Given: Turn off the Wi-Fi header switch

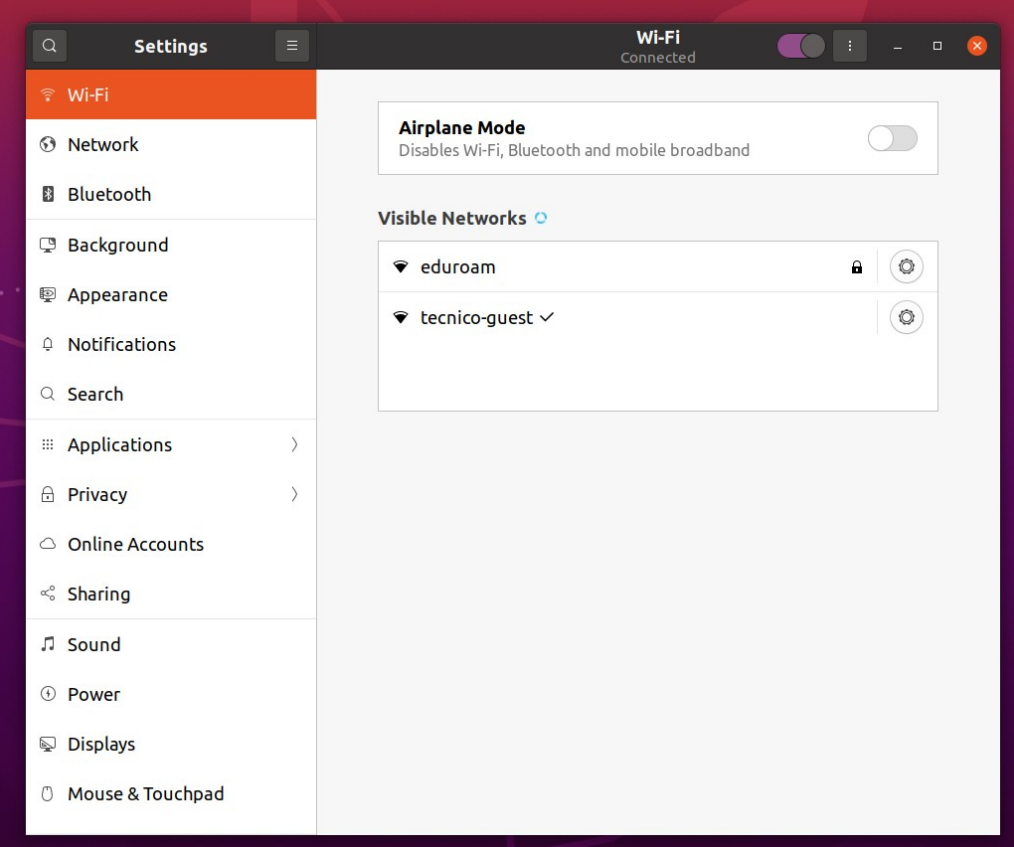Looking at the screenshot, I should (x=801, y=46).
